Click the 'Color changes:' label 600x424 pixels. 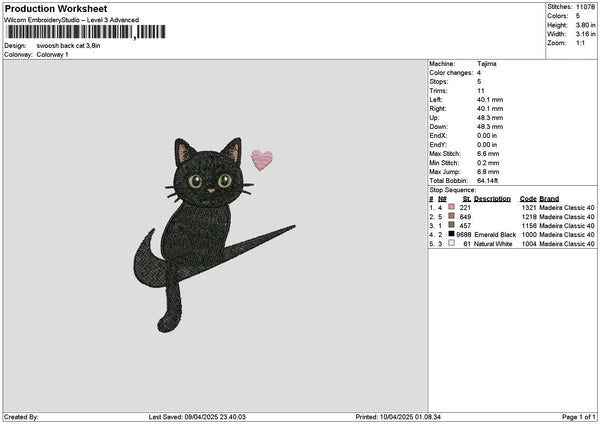(x=451, y=73)
